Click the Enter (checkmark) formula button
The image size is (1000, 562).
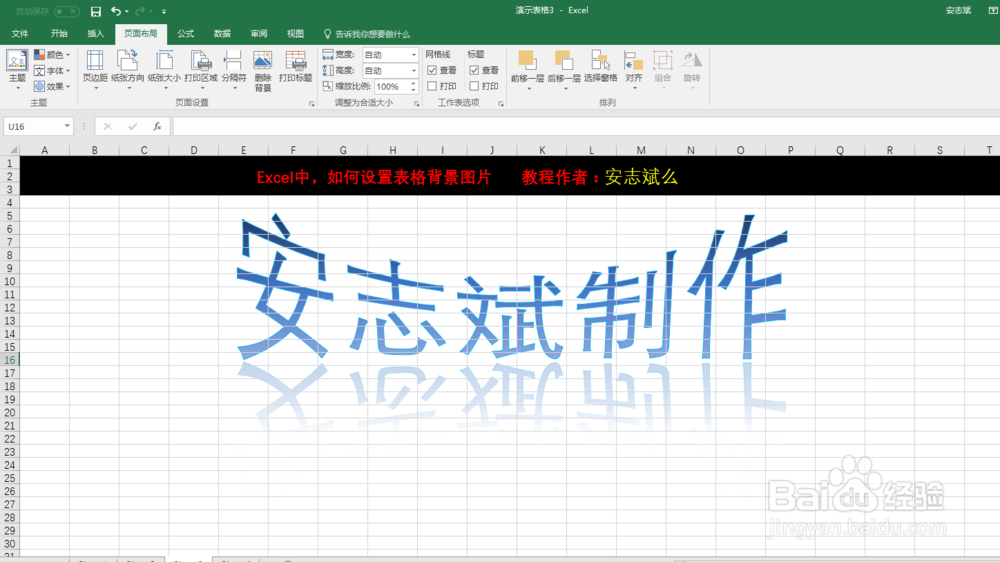[x=132, y=126]
